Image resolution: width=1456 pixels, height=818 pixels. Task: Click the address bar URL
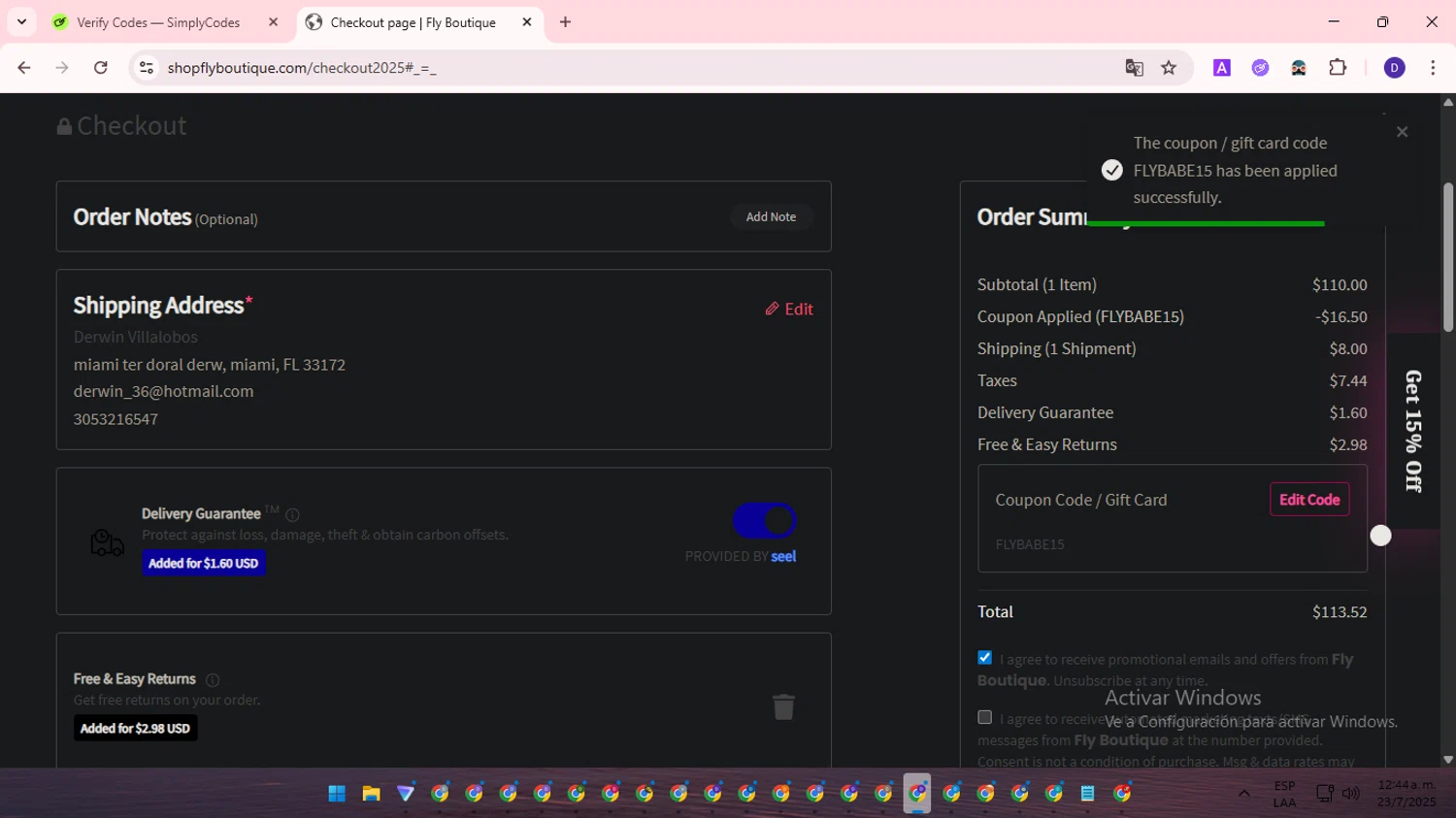pyautogui.click(x=302, y=68)
